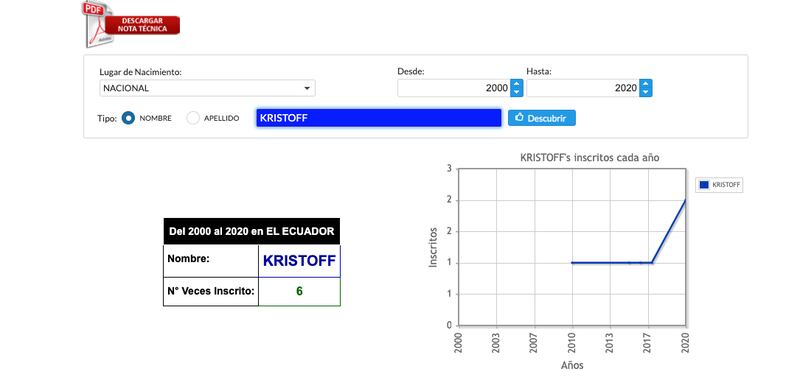Select the APELLIDO radio option

tap(193, 118)
